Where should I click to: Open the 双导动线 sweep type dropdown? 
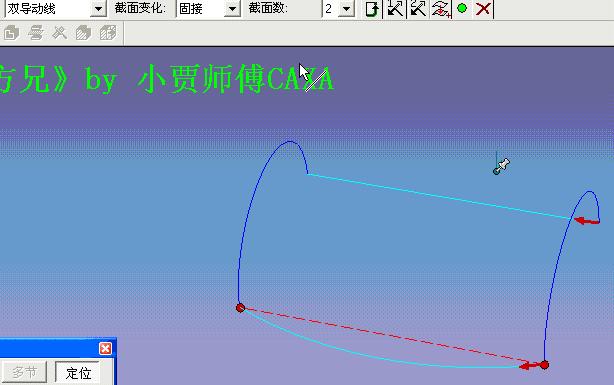point(98,9)
